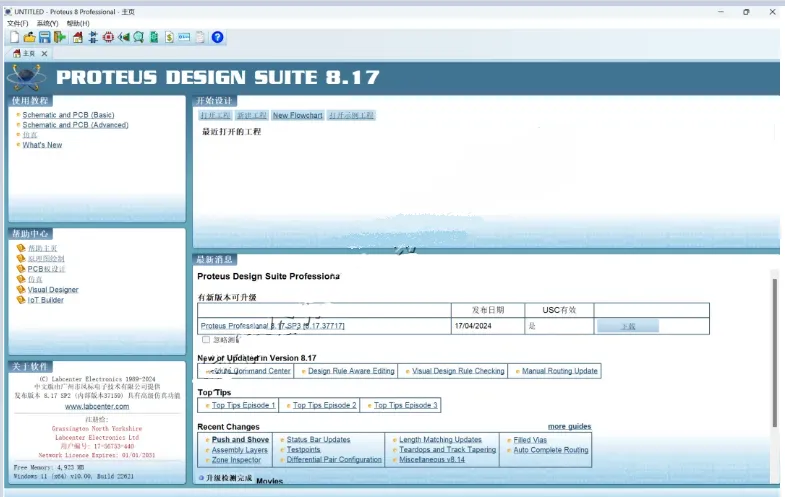
Task: Open the Design Explorer green icon
Action: tap(154, 37)
